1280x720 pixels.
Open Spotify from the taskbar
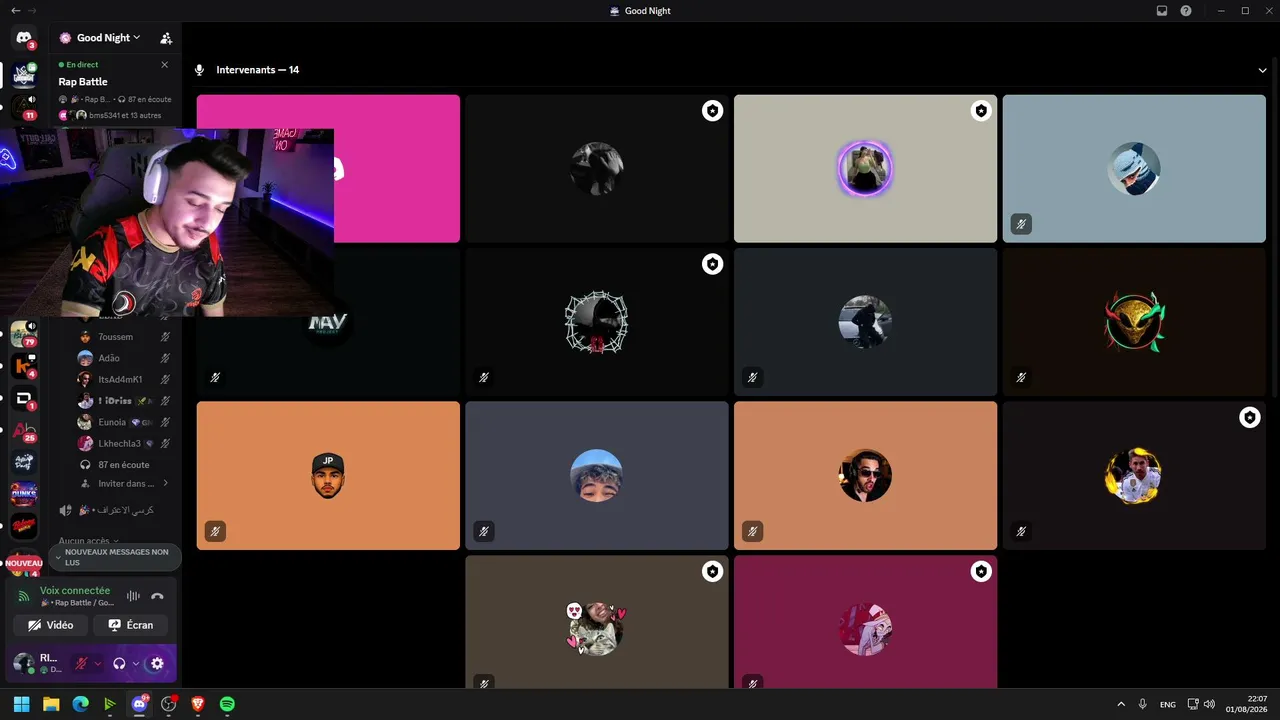pyautogui.click(x=227, y=704)
